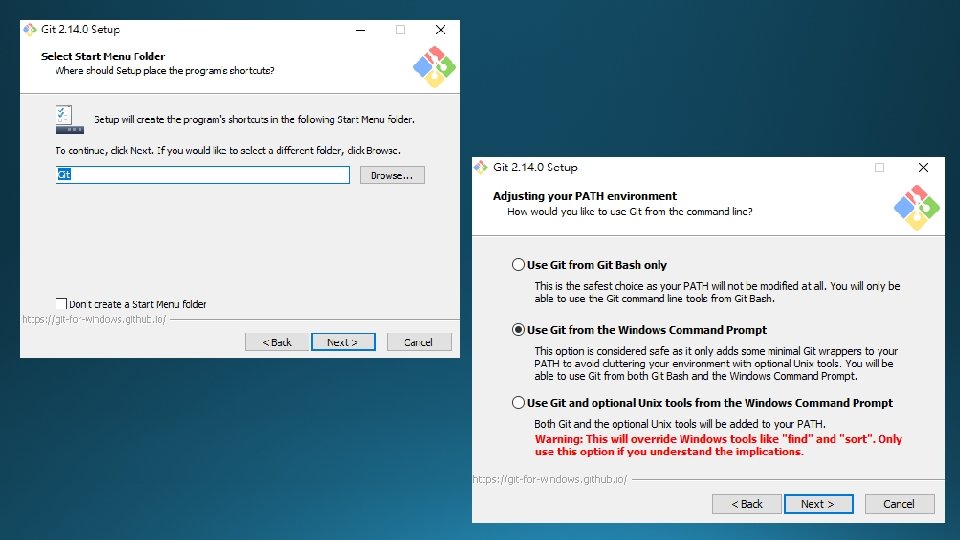Click Cancel in Start Menu Folder window
This screenshot has width=960, height=540.
tap(419, 342)
